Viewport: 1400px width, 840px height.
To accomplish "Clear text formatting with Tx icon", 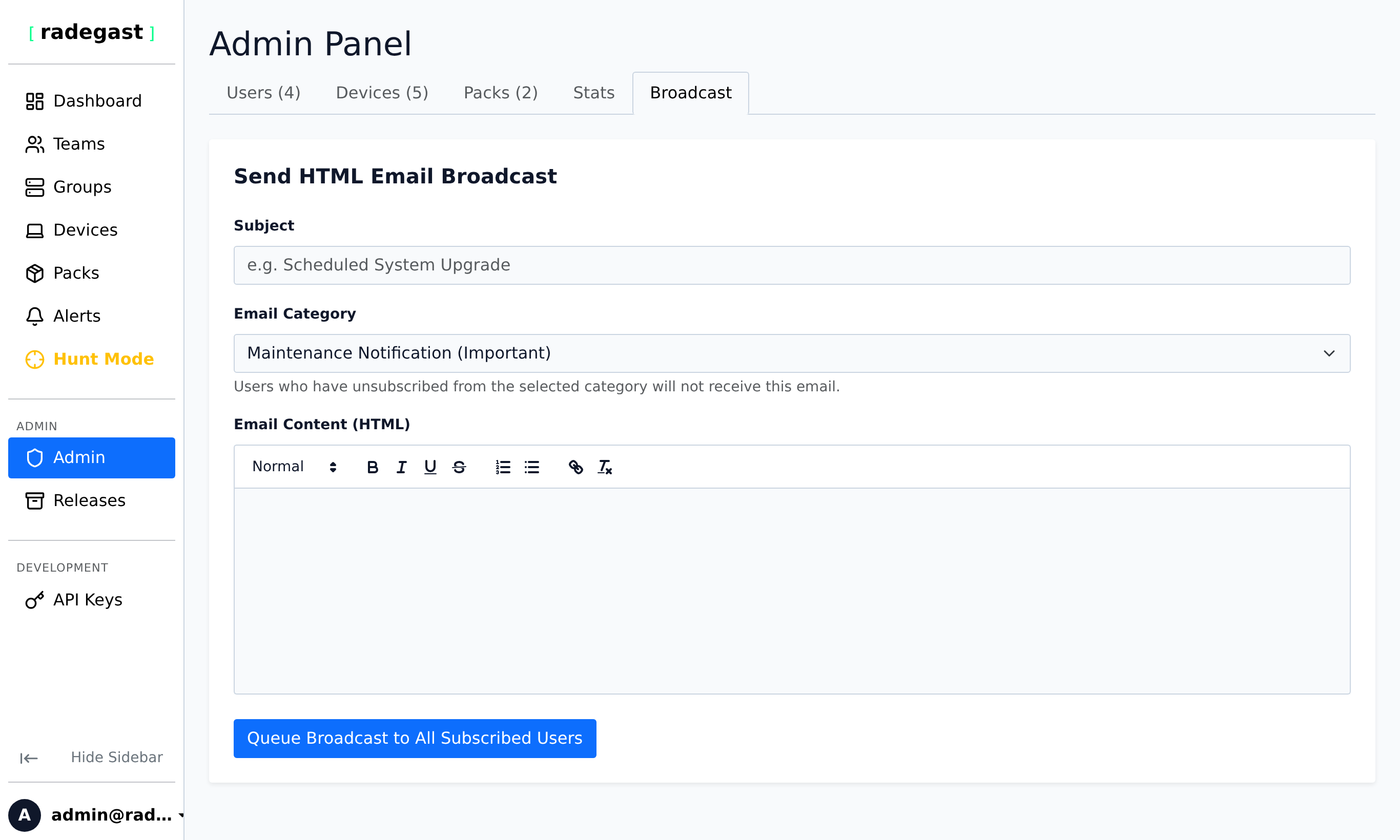I will [x=605, y=467].
